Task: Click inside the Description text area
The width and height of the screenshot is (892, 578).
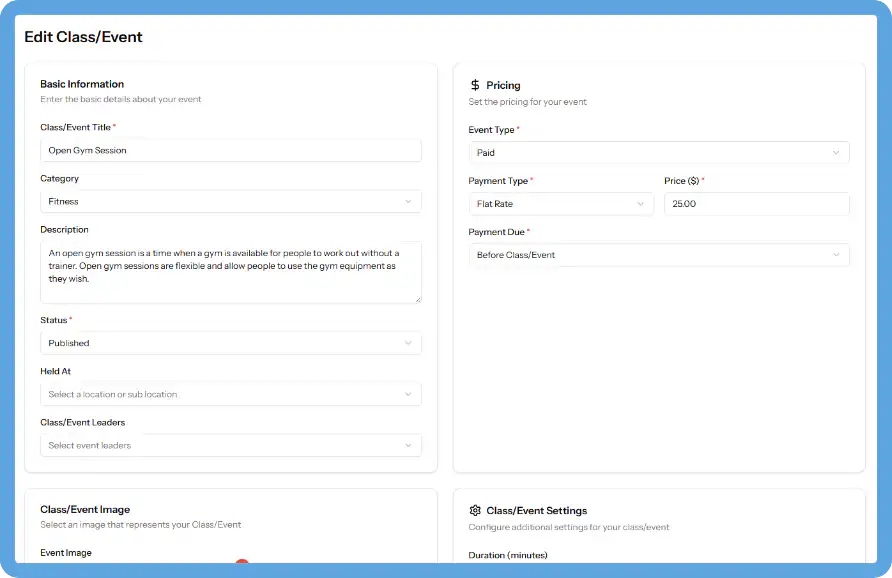Action: 230,270
